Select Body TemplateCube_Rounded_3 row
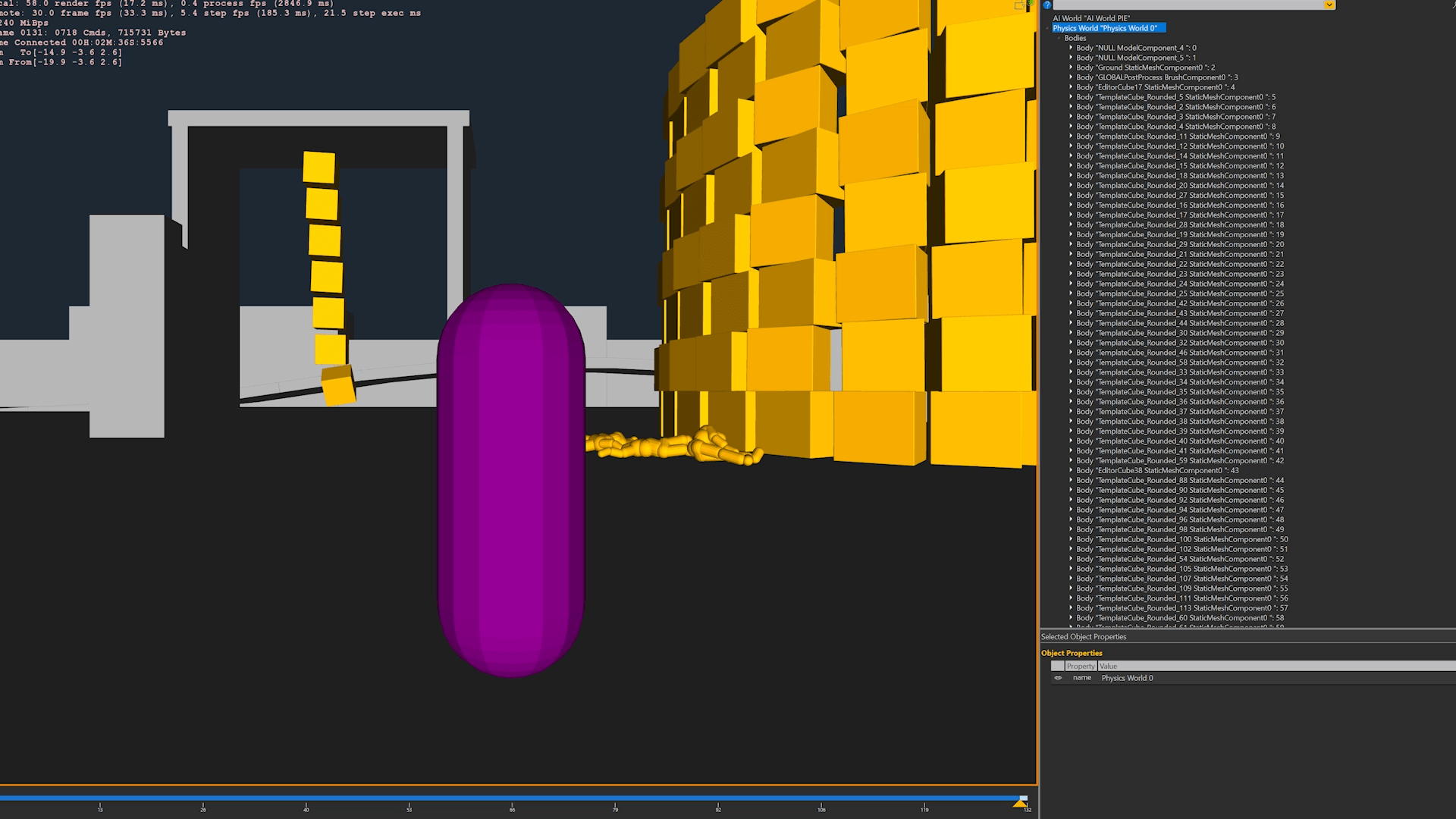This screenshot has width=1456, height=819. coord(1175,117)
